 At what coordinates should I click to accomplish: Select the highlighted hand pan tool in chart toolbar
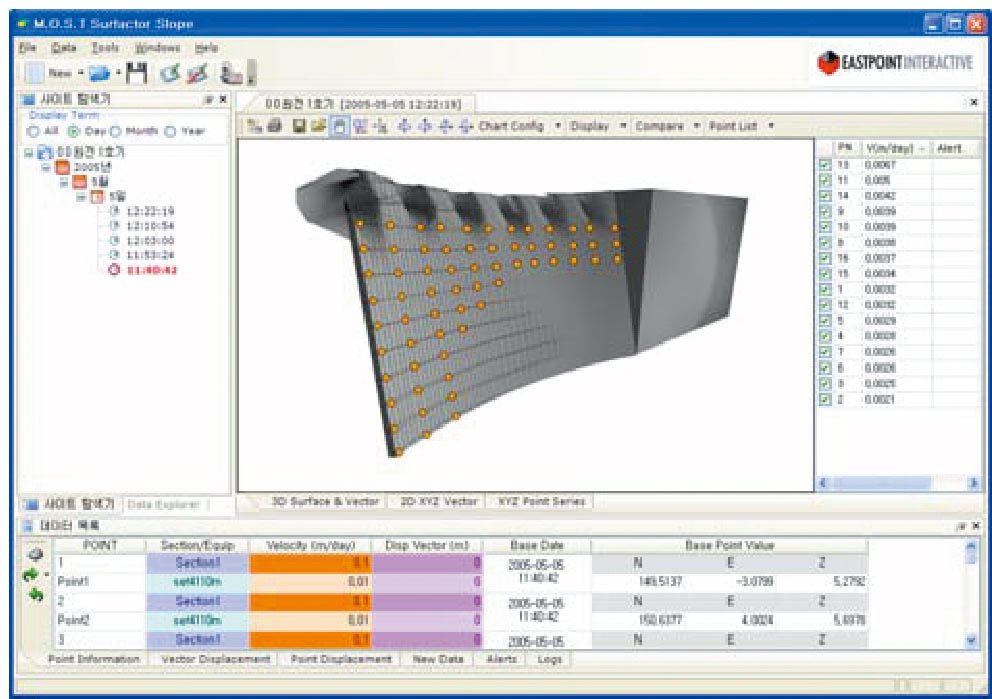pyautogui.click(x=339, y=126)
